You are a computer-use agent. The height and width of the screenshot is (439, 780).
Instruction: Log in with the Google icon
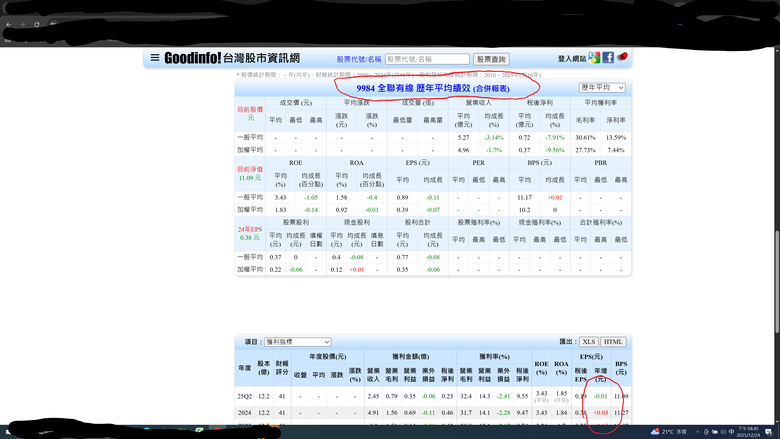tap(594, 58)
